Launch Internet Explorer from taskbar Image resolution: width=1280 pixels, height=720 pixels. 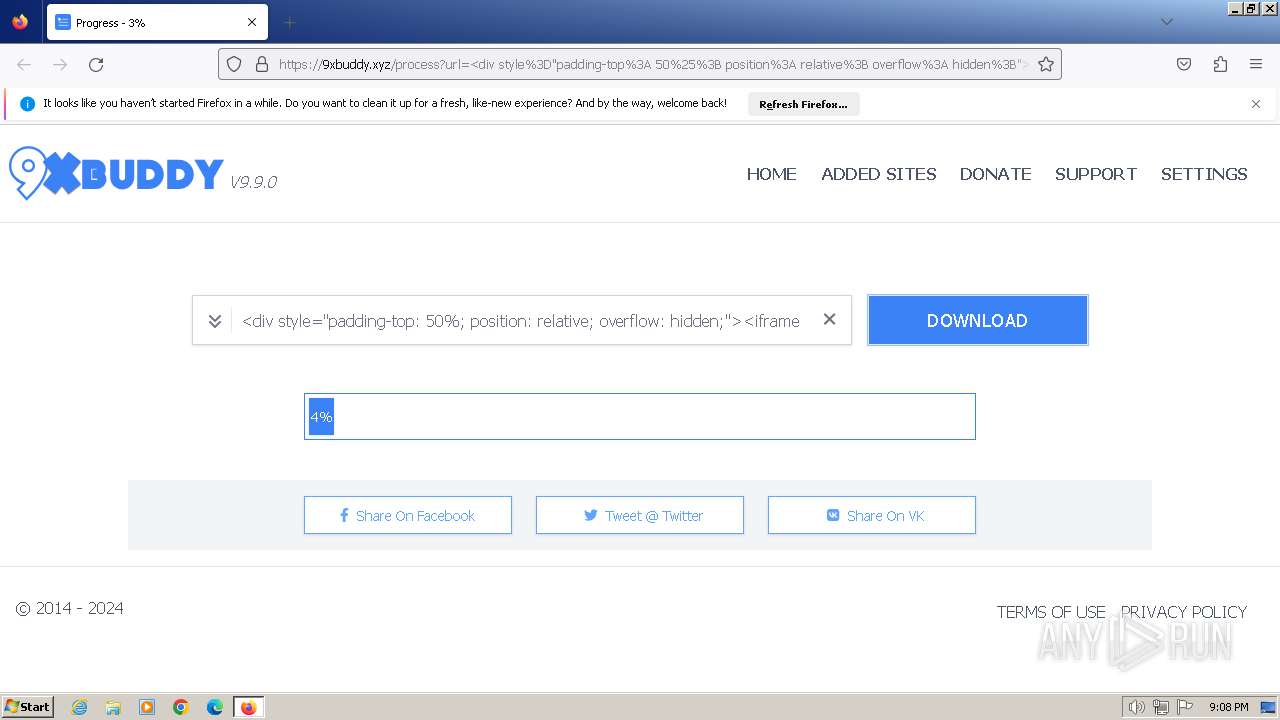pyautogui.click(x=79, y=707)
